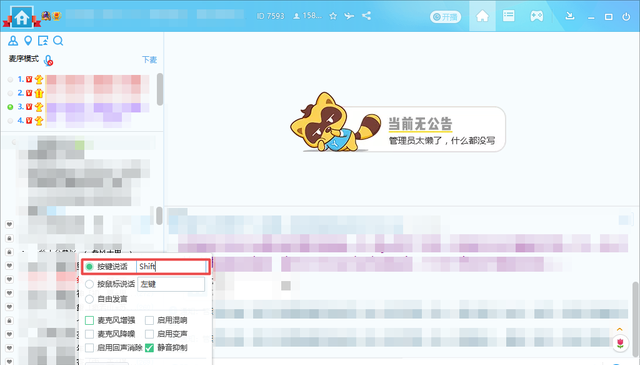
Task: Click the location pin icon in the left toolbar
Action: [28, 40]
